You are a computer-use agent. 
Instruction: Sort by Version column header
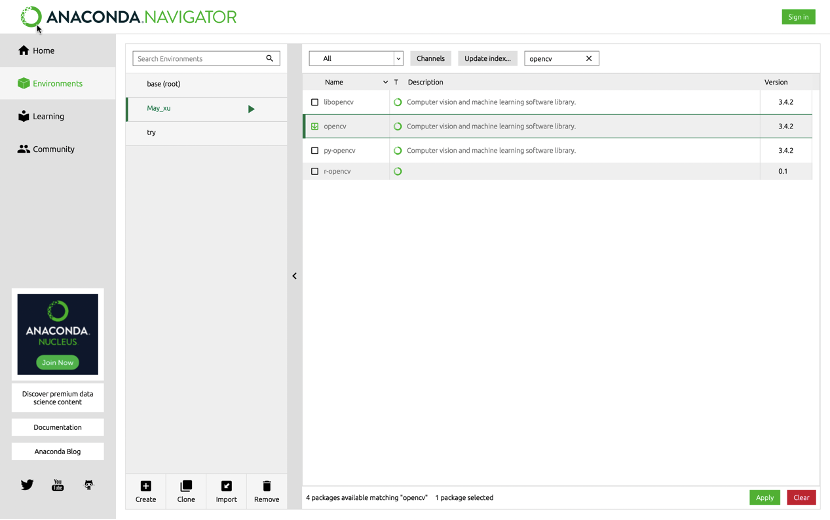coord(776,82)
